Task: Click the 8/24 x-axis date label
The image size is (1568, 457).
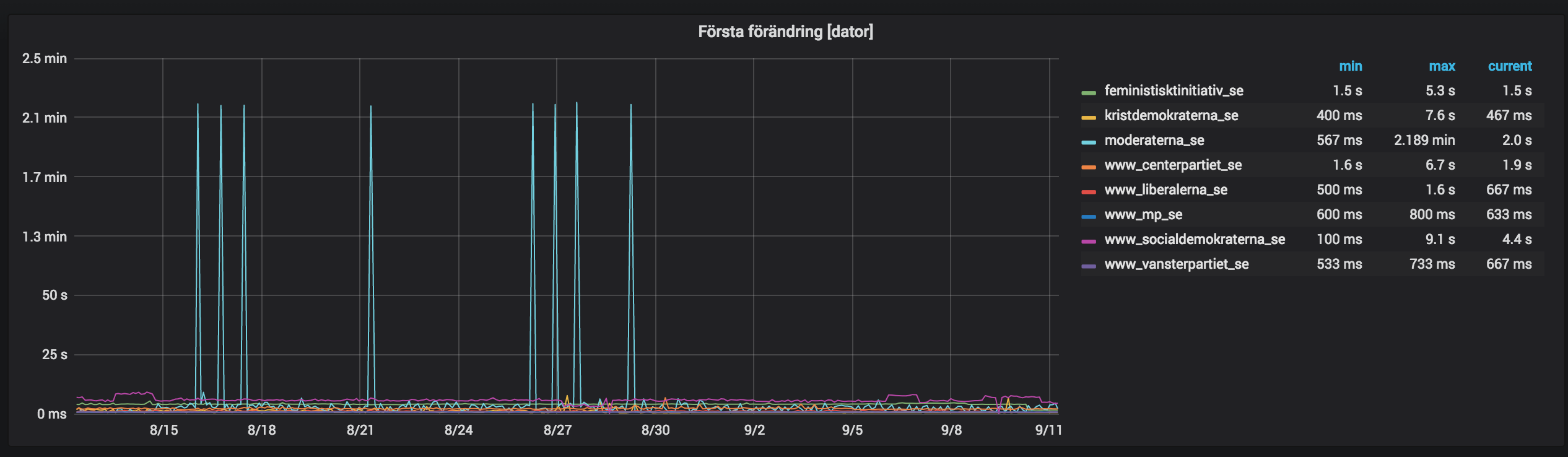Action: [x=459, y=430]
